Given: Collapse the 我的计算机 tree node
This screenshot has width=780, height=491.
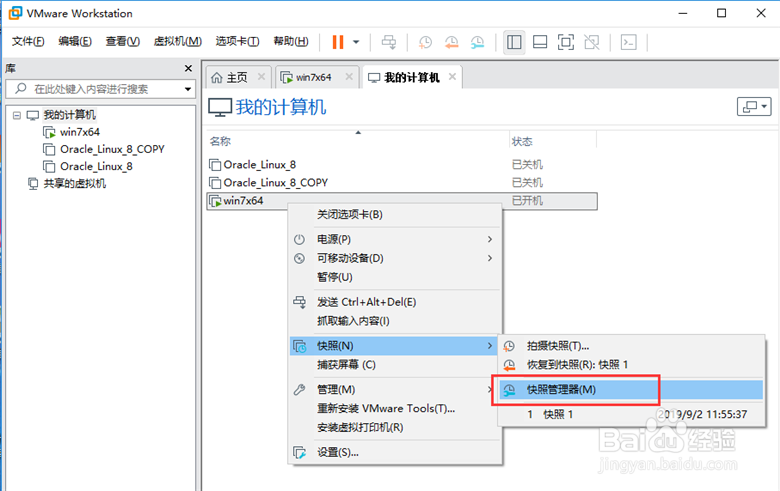Looking at the screenshot, I should coord(17,115).
